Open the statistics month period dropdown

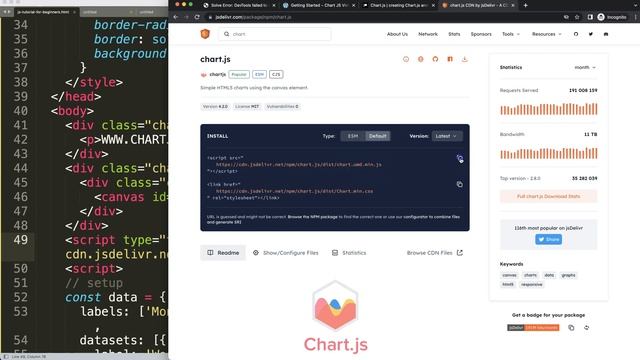(x=585, y=67)
